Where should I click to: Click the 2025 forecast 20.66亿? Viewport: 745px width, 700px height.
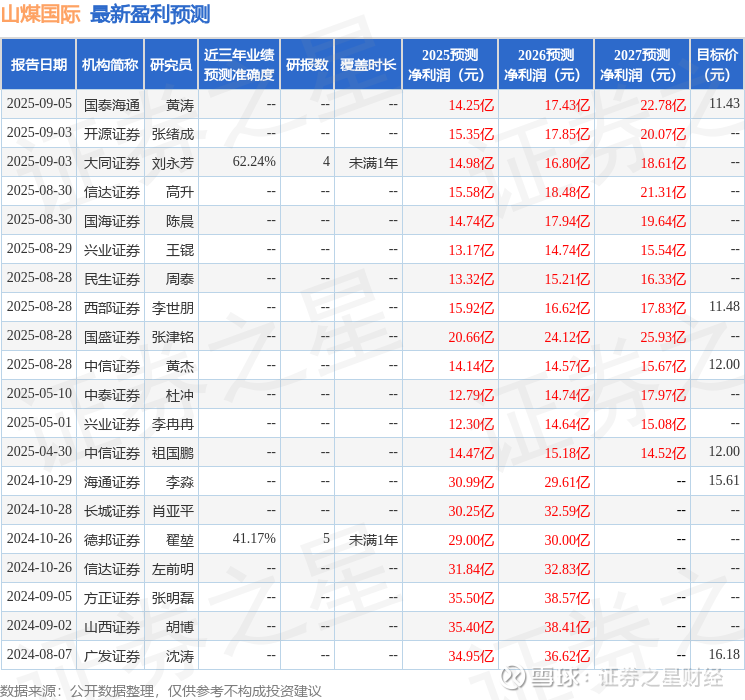[471, 337]
